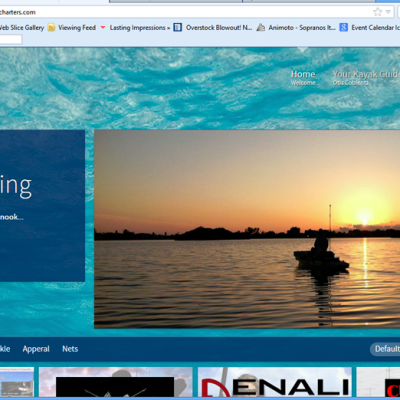
Task: Open the Viewing Feed bookmark
Action: click(77, 28)
